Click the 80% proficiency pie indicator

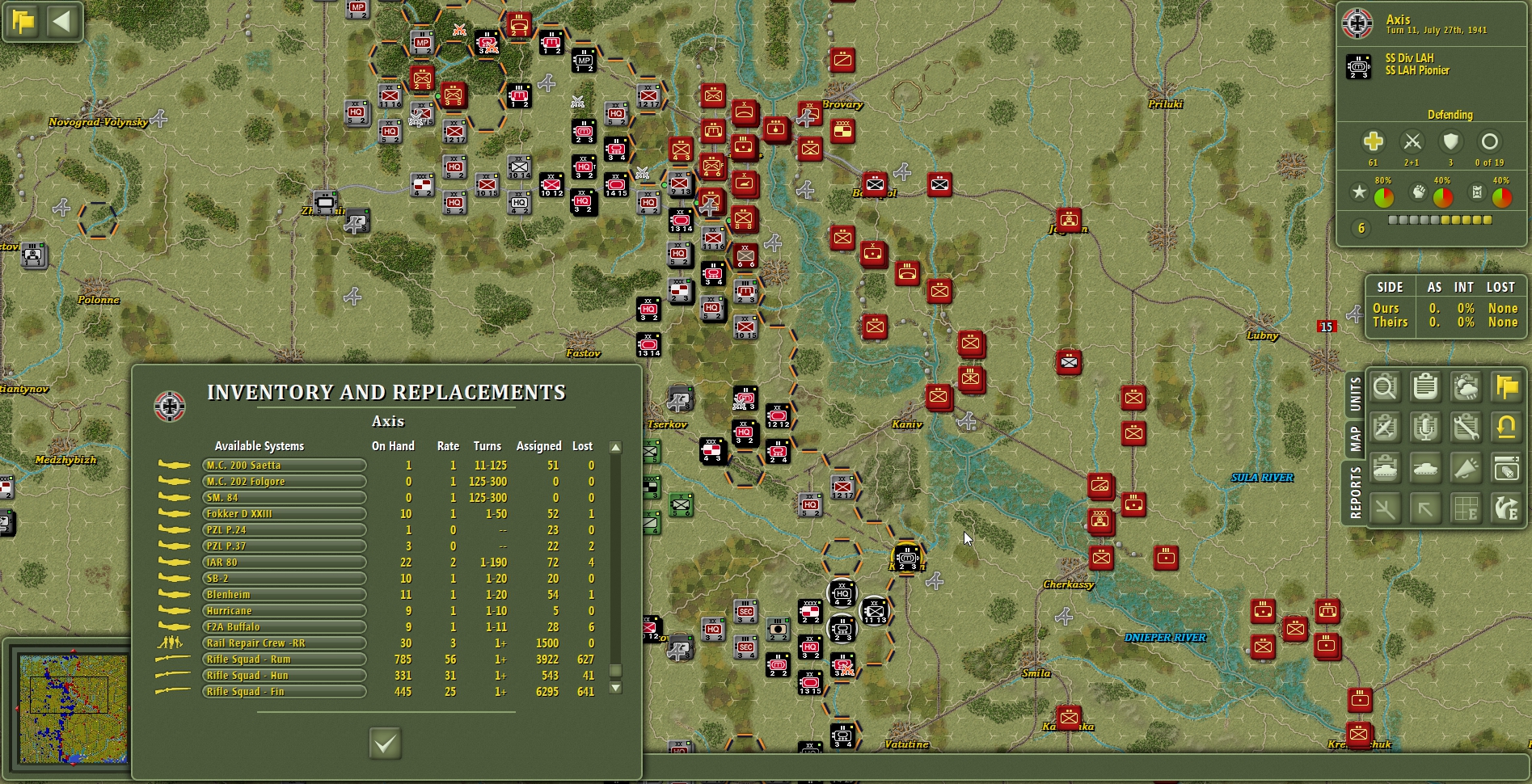click(x=1383, y=196)
